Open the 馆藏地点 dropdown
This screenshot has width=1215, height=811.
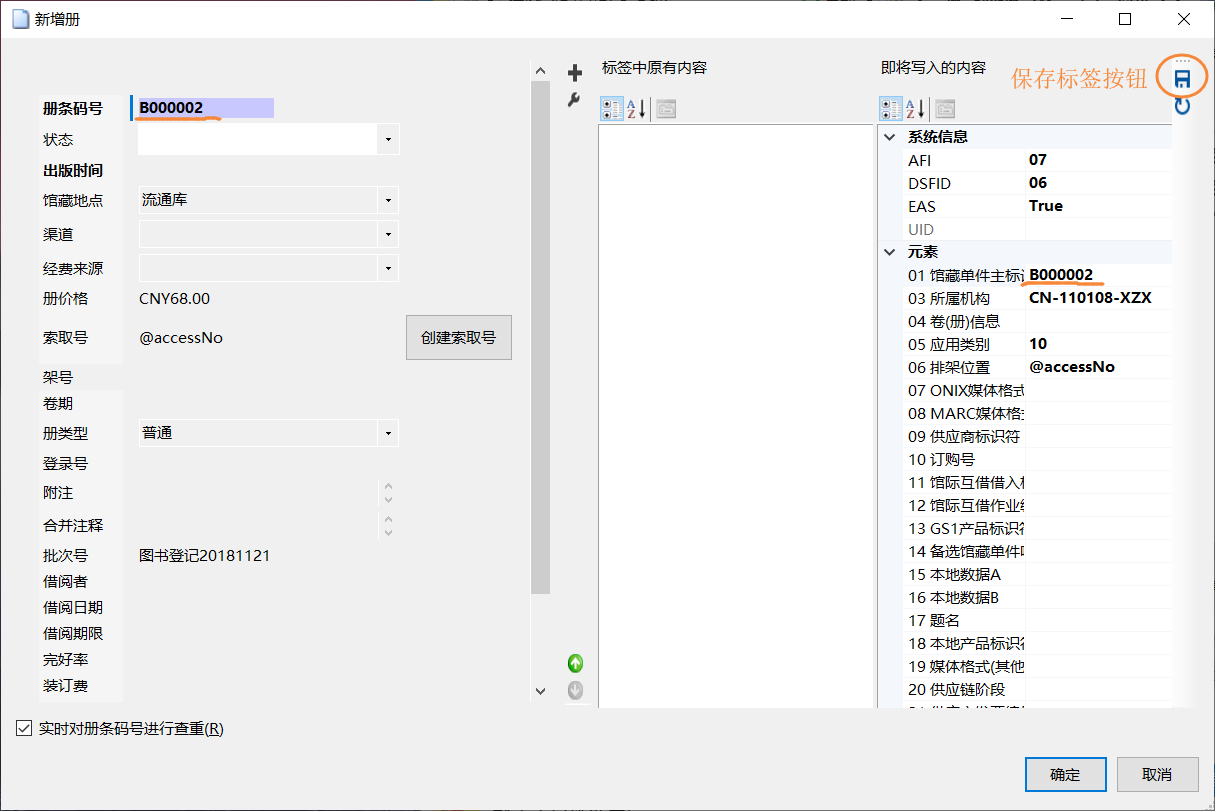(388, 200)
